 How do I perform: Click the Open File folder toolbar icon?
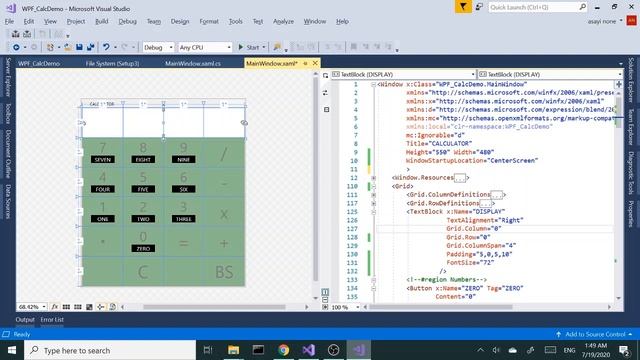[x=68, y=47]
